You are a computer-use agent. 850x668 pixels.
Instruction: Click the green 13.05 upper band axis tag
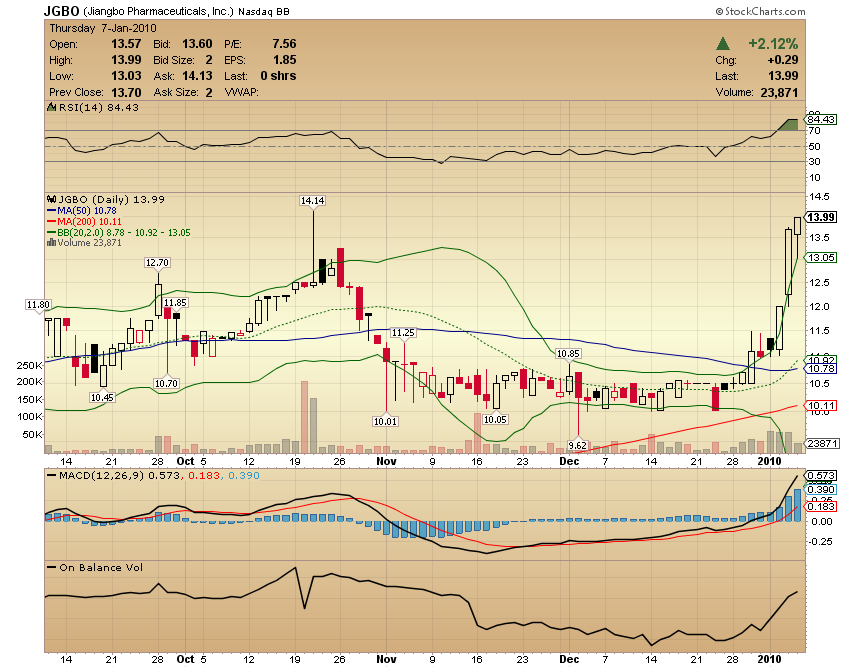(821, 258)
